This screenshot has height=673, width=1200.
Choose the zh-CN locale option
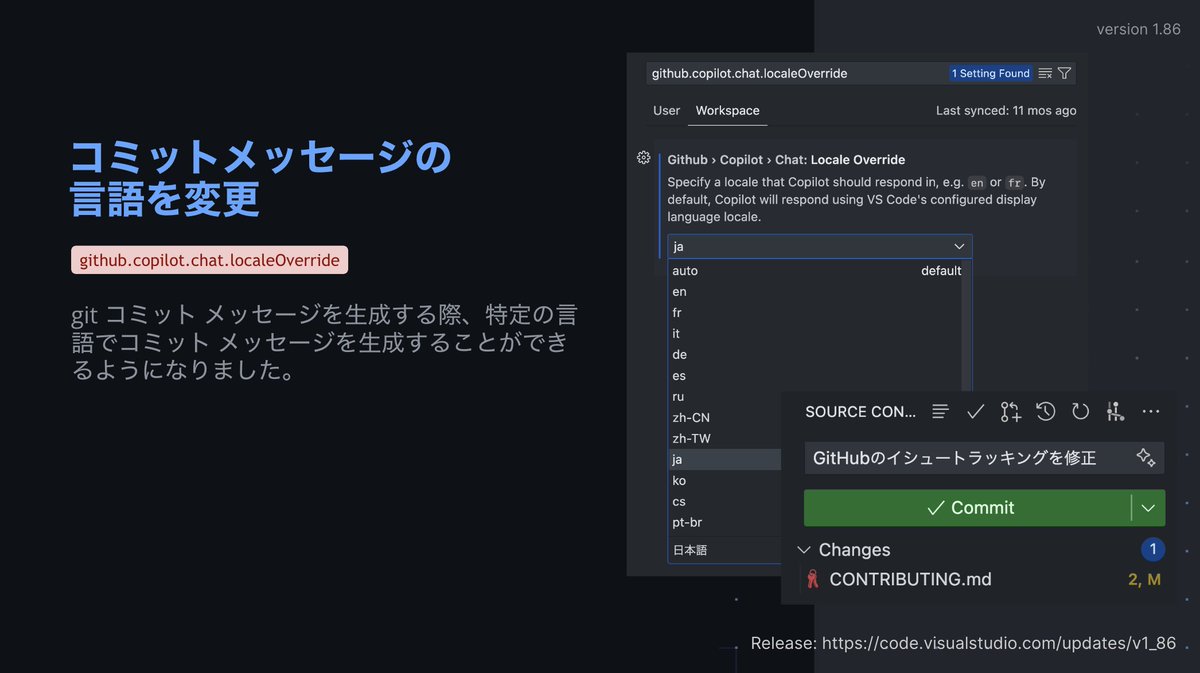(725, 418)
